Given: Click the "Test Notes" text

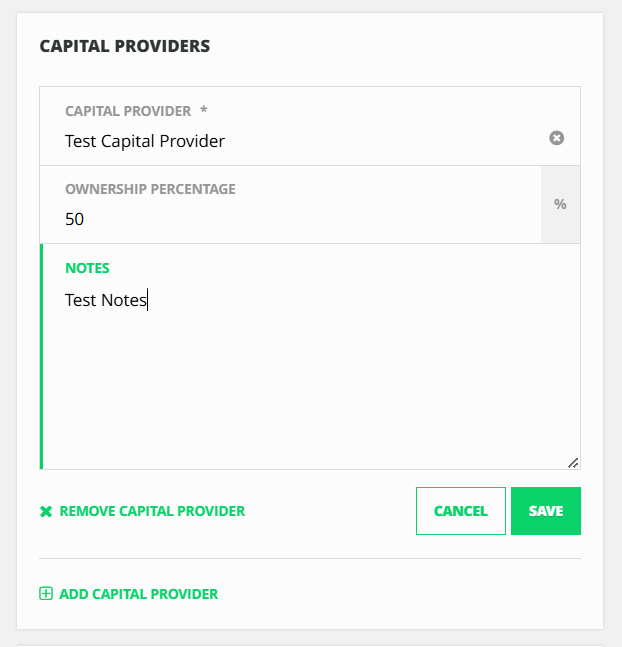Looking at the screenshot, I should pyautogui.click(x=106, y=300).
